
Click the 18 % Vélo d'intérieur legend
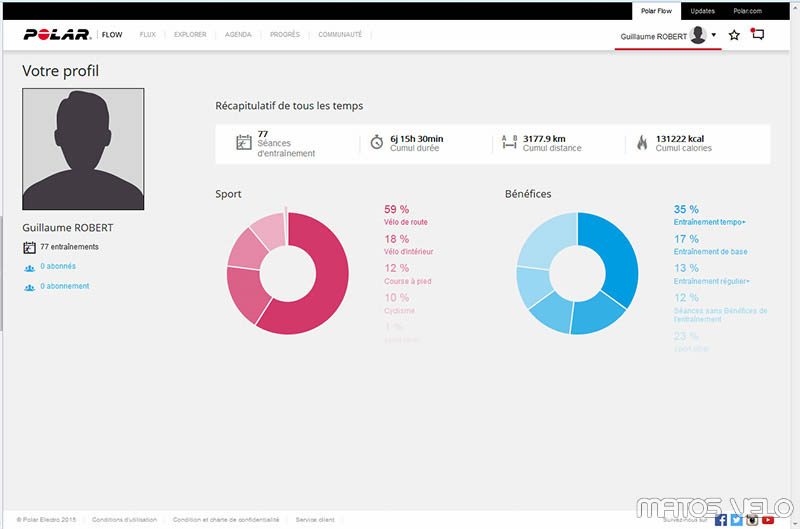pyautogui.click(x=408, y=244)
